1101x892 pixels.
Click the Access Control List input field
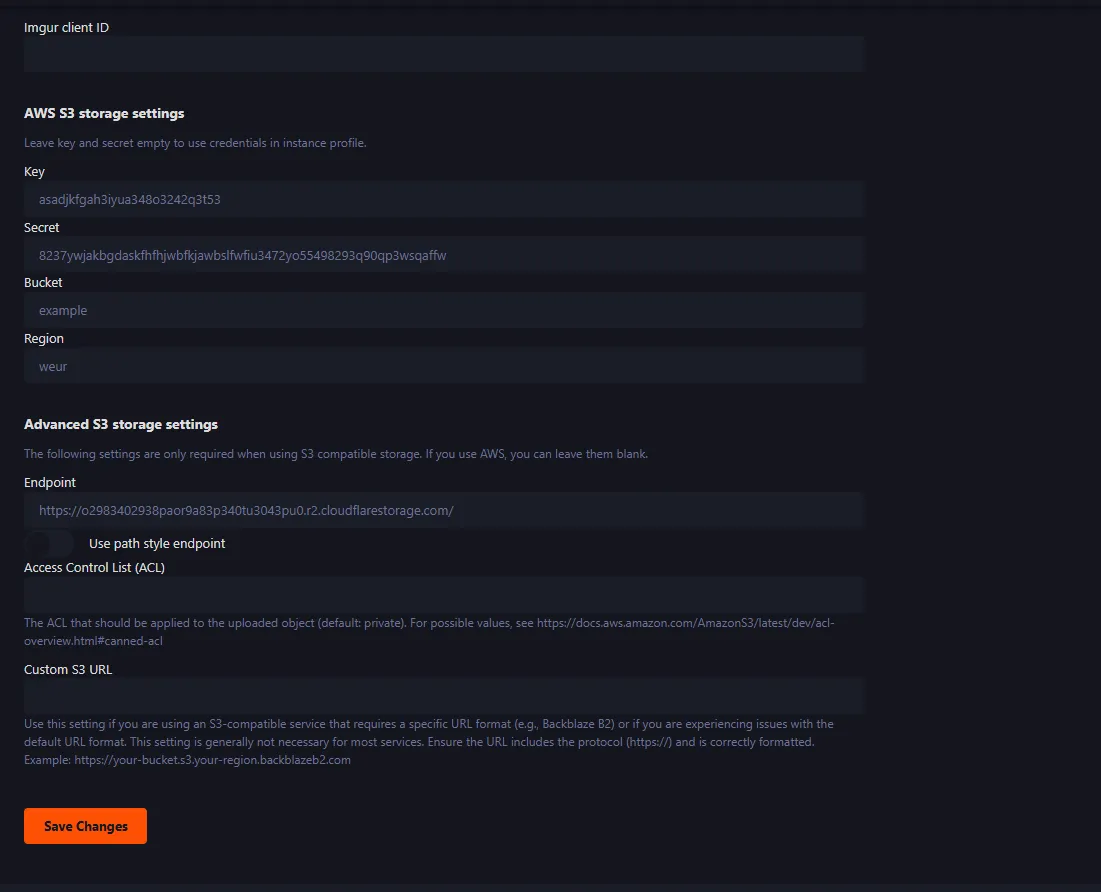click(443, 595)
